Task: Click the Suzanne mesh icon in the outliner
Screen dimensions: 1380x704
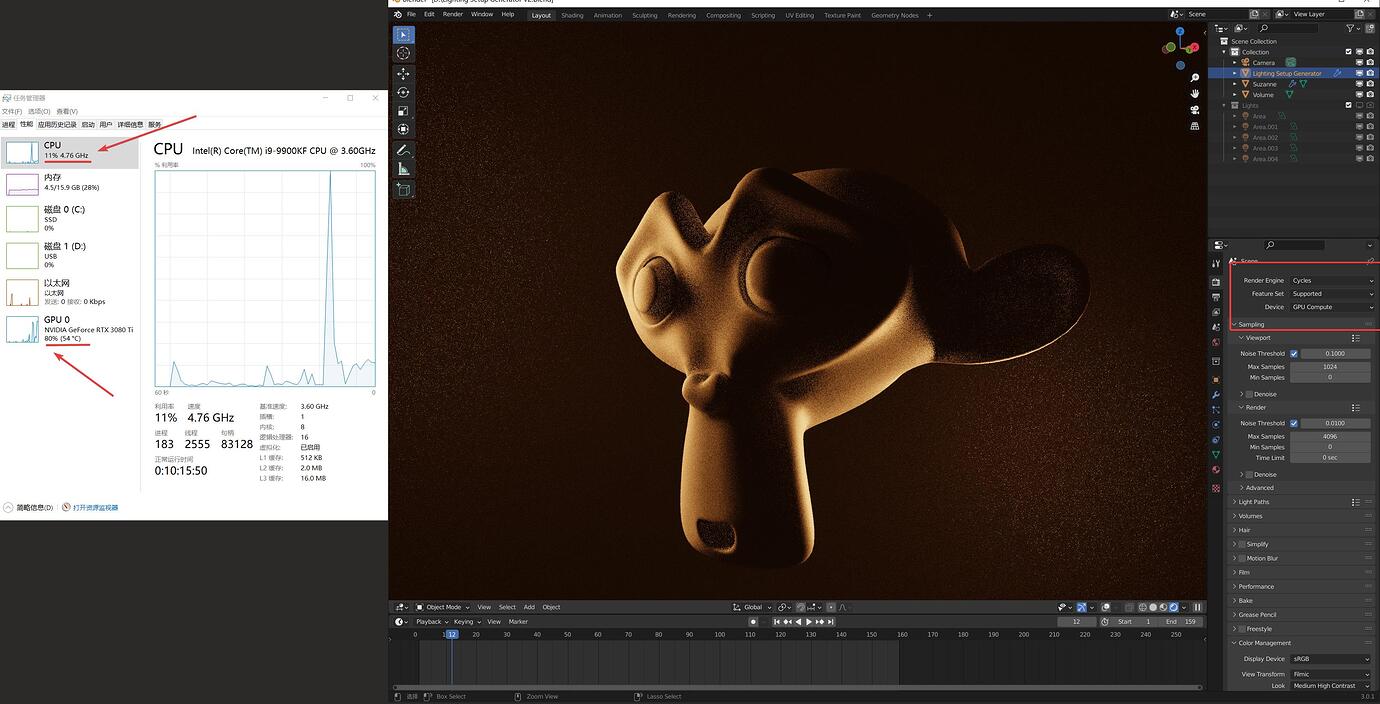Action: coord(1303,84)
